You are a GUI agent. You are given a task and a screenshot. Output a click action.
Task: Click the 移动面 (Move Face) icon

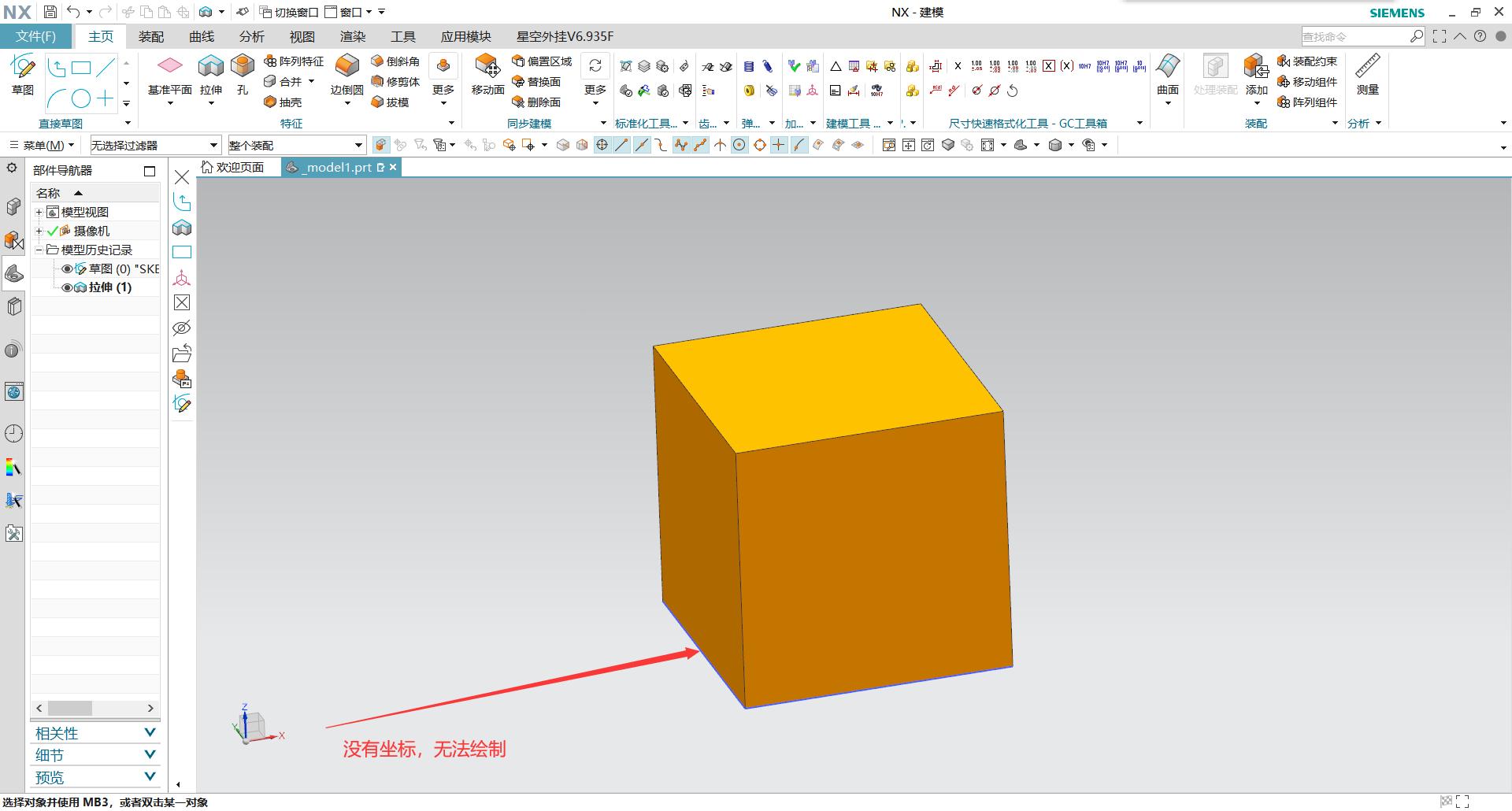(x=487, y=69)
